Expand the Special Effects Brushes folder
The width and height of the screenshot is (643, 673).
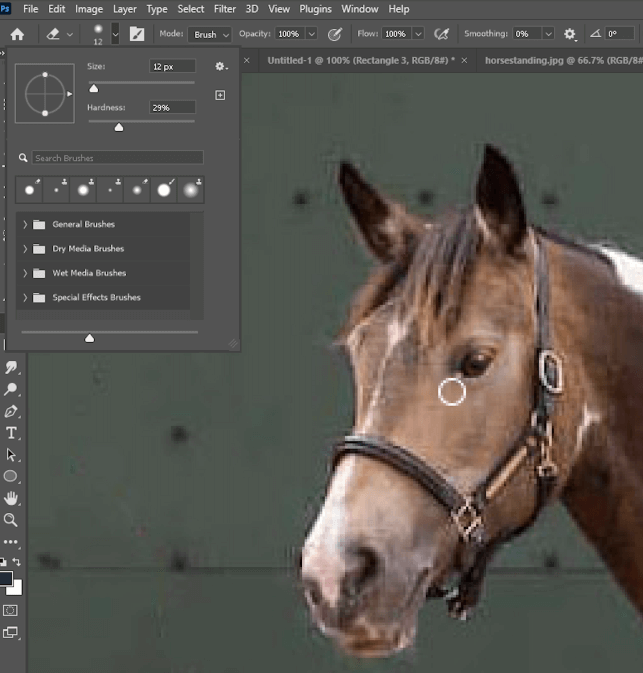click(x=25, y=297)
